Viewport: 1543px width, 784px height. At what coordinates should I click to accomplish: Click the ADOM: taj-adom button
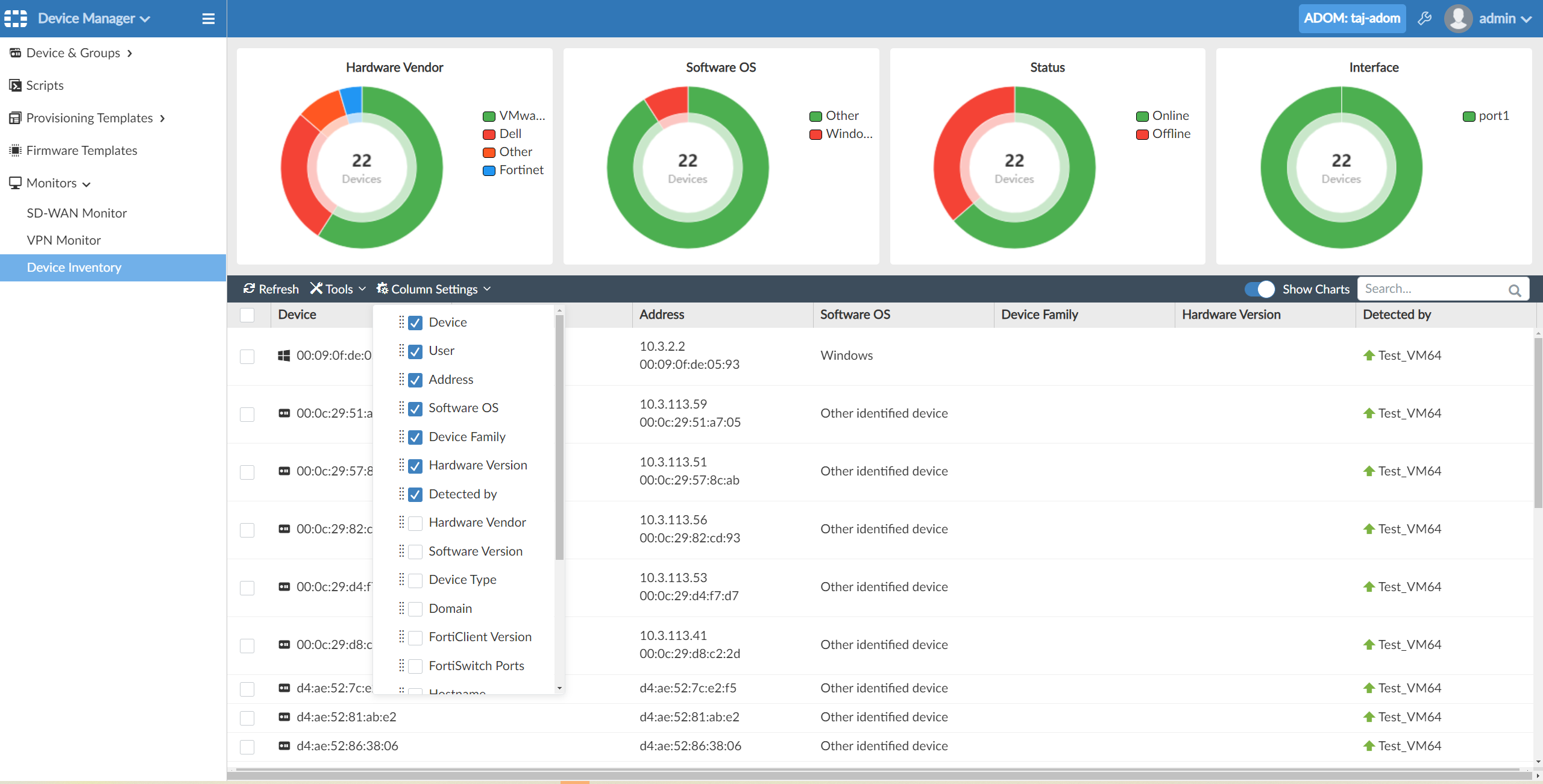pyautogui.click(x=1351, y=19)
